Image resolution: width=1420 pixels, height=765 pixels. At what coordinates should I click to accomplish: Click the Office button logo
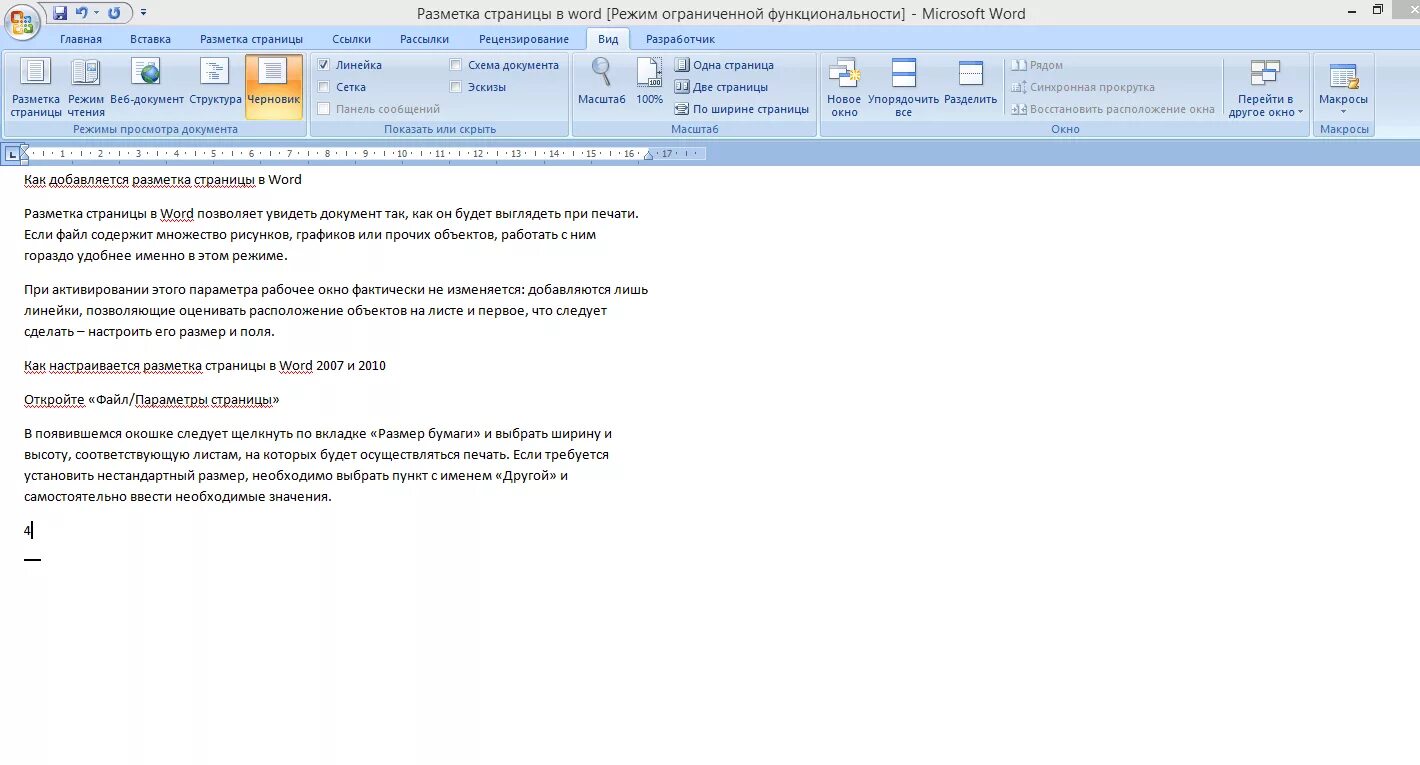pyautogui.click(x=21, y=20)
